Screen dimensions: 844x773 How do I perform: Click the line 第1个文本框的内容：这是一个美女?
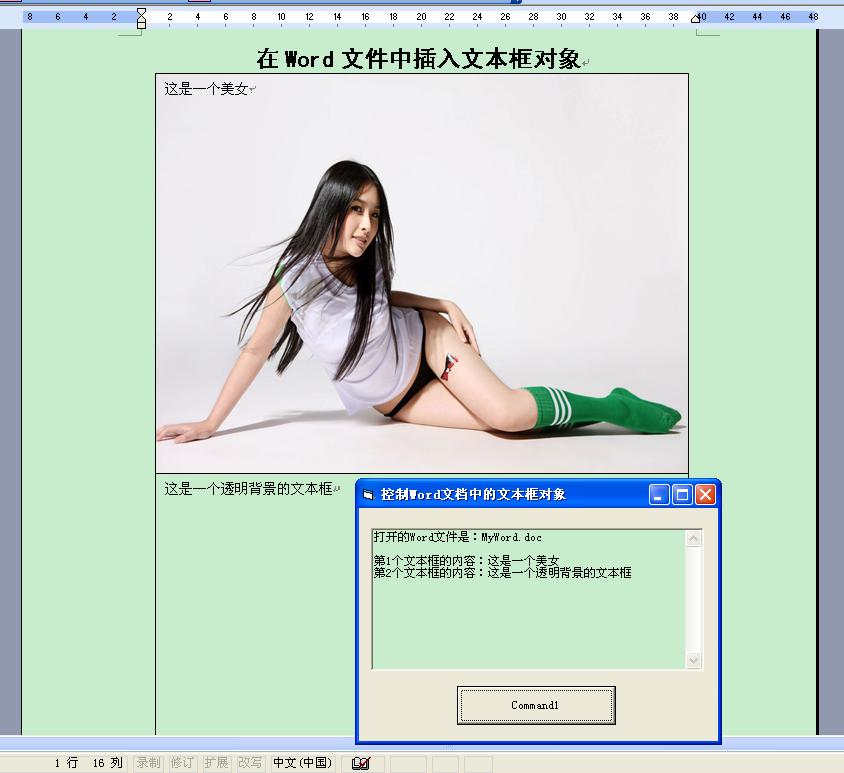466,561
